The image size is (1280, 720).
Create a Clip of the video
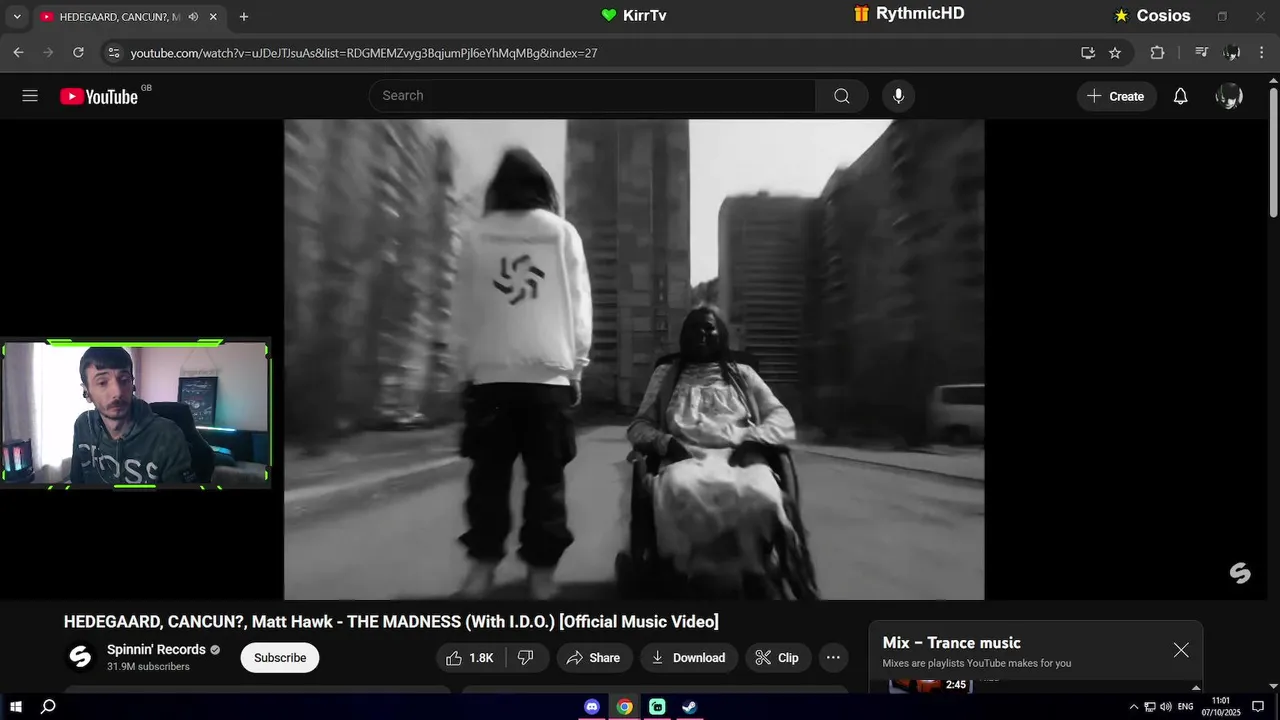click(777, 658)
